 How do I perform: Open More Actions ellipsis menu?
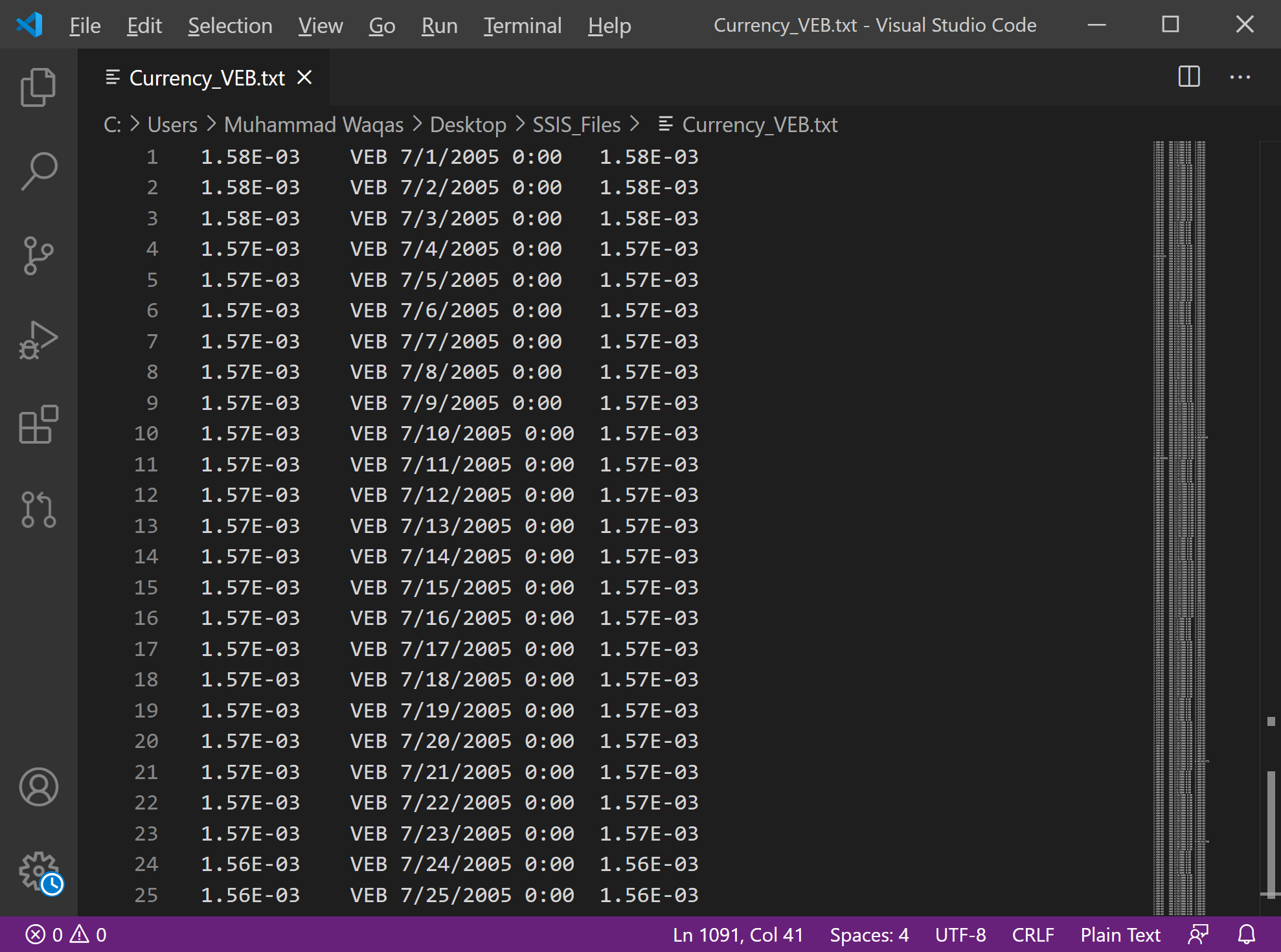(x=1240, y=77)
